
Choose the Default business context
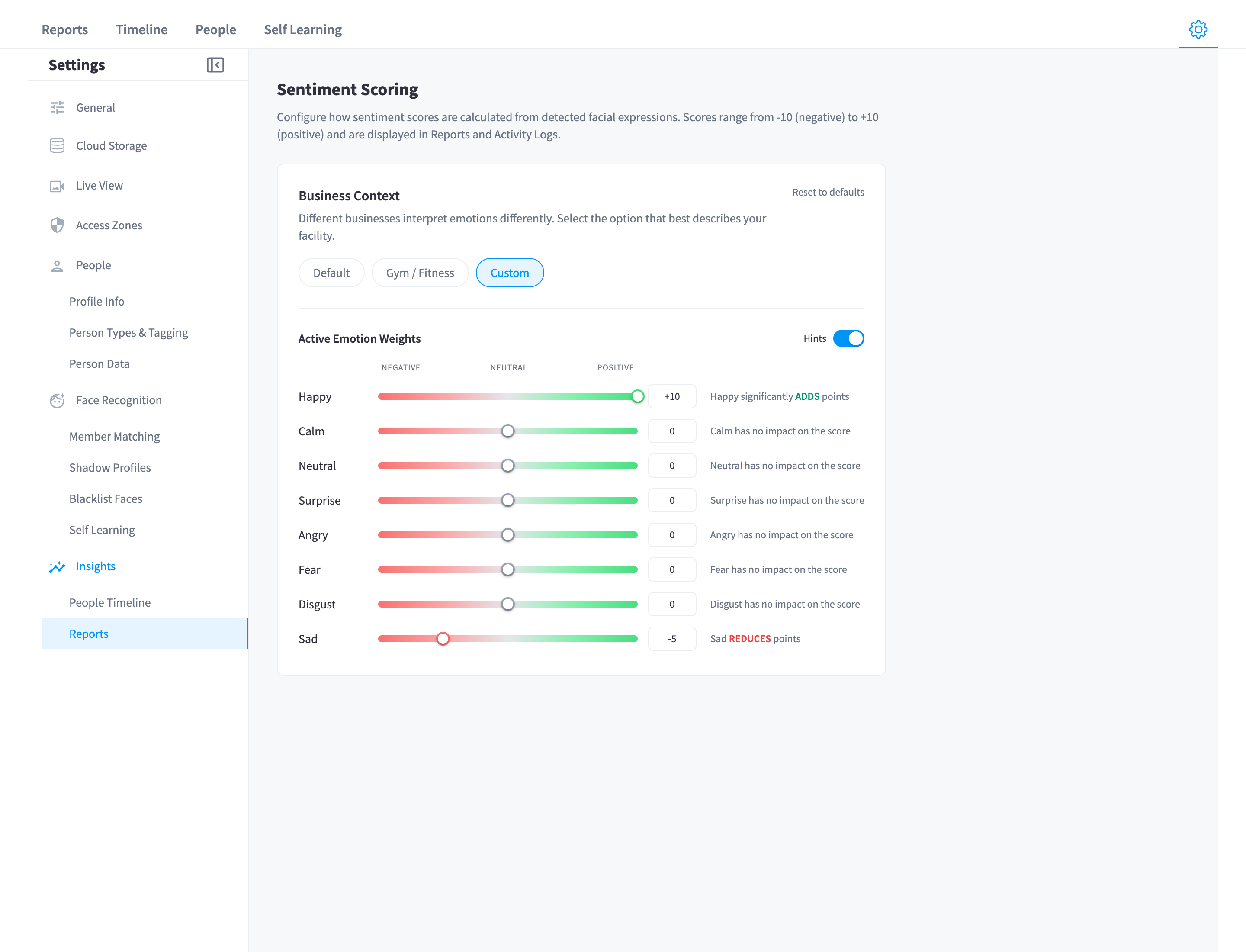tap(331, 273)
